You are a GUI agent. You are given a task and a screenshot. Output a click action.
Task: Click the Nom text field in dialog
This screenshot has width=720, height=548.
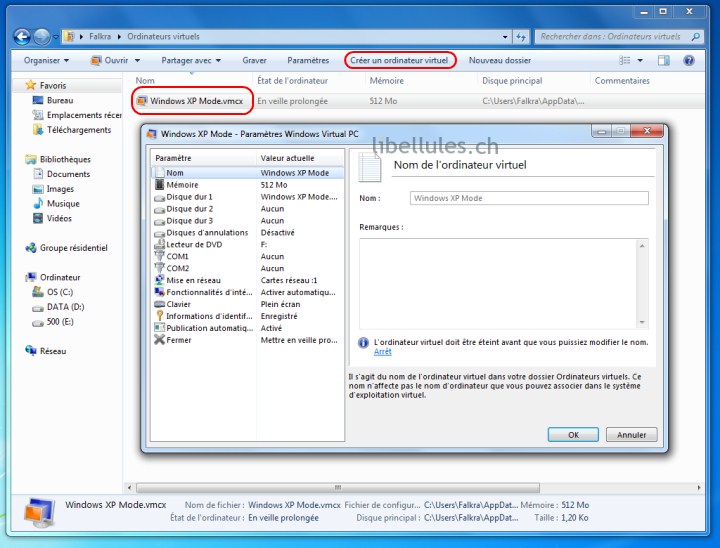pos(529,198)
